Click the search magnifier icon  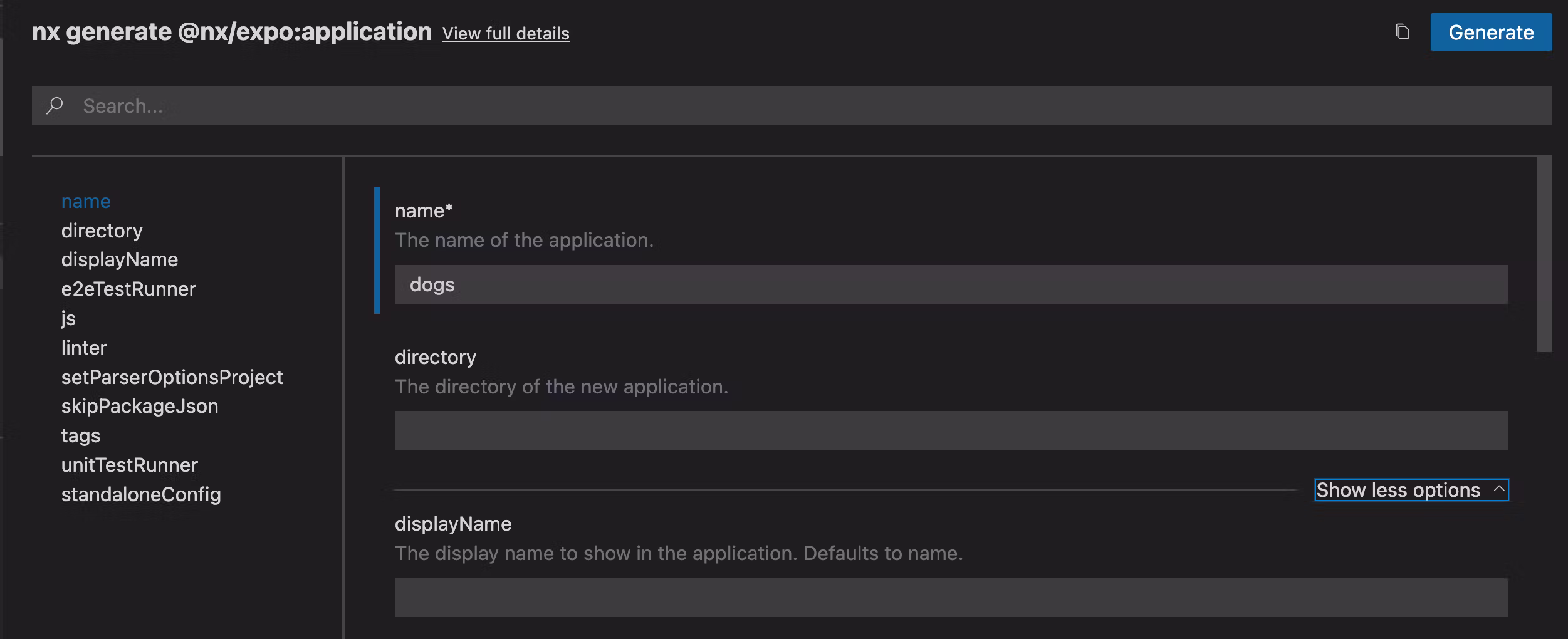tap(55, 105)
